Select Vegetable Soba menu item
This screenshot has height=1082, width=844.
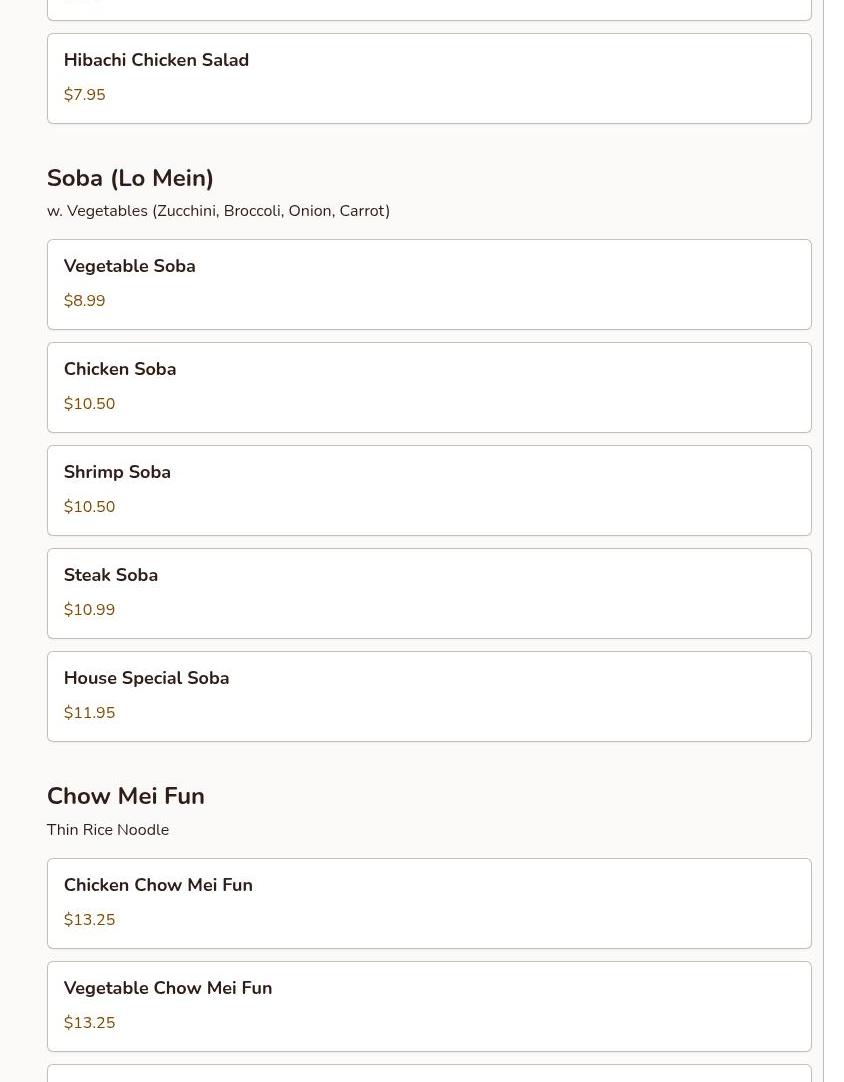point(129,267)
